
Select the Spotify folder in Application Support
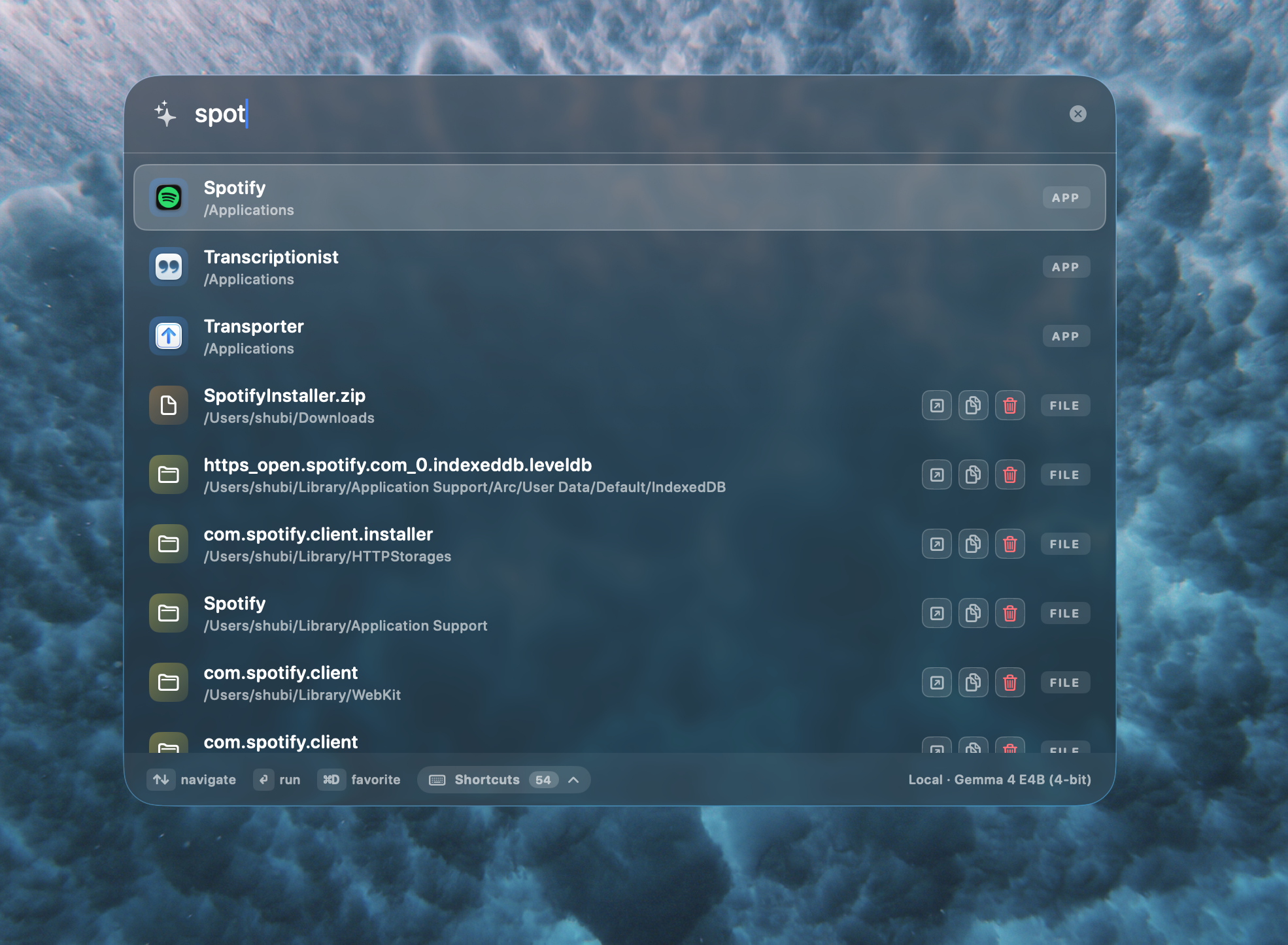(619, 613)
